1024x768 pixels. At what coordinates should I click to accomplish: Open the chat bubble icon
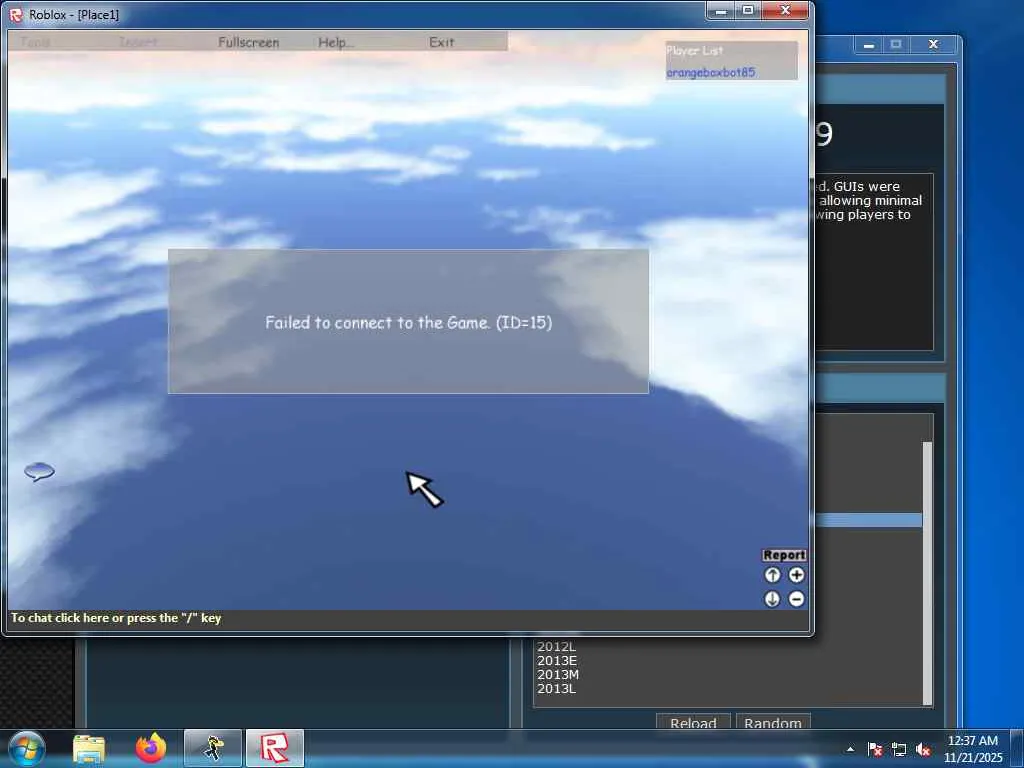click(39, 472)
